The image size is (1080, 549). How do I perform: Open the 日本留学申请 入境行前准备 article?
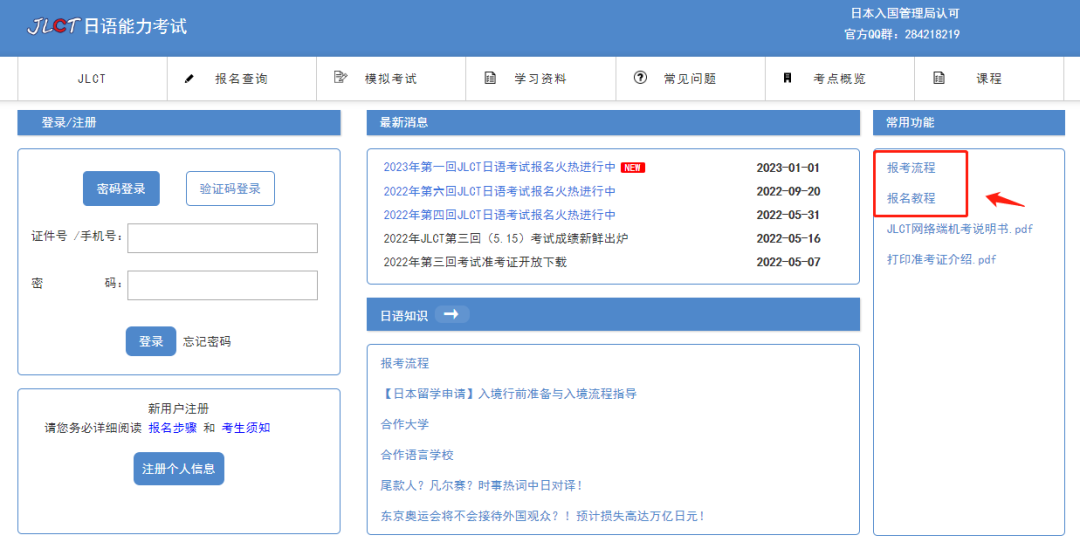coord(508,394)
